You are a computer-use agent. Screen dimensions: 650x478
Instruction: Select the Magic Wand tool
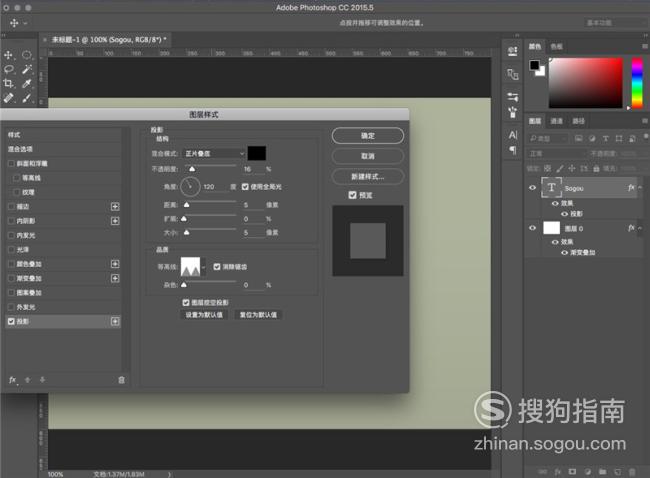[27, 69]
